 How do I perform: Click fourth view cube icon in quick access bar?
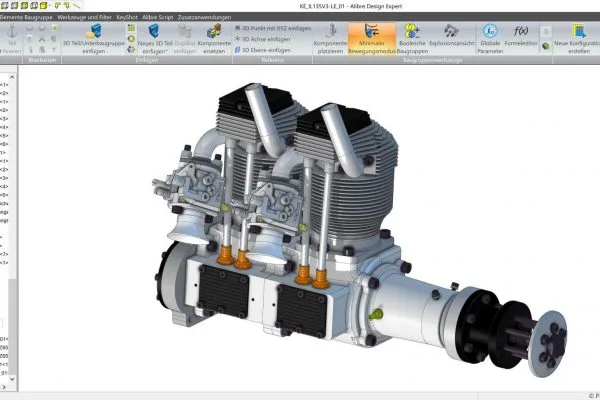[x=34, y=5]
